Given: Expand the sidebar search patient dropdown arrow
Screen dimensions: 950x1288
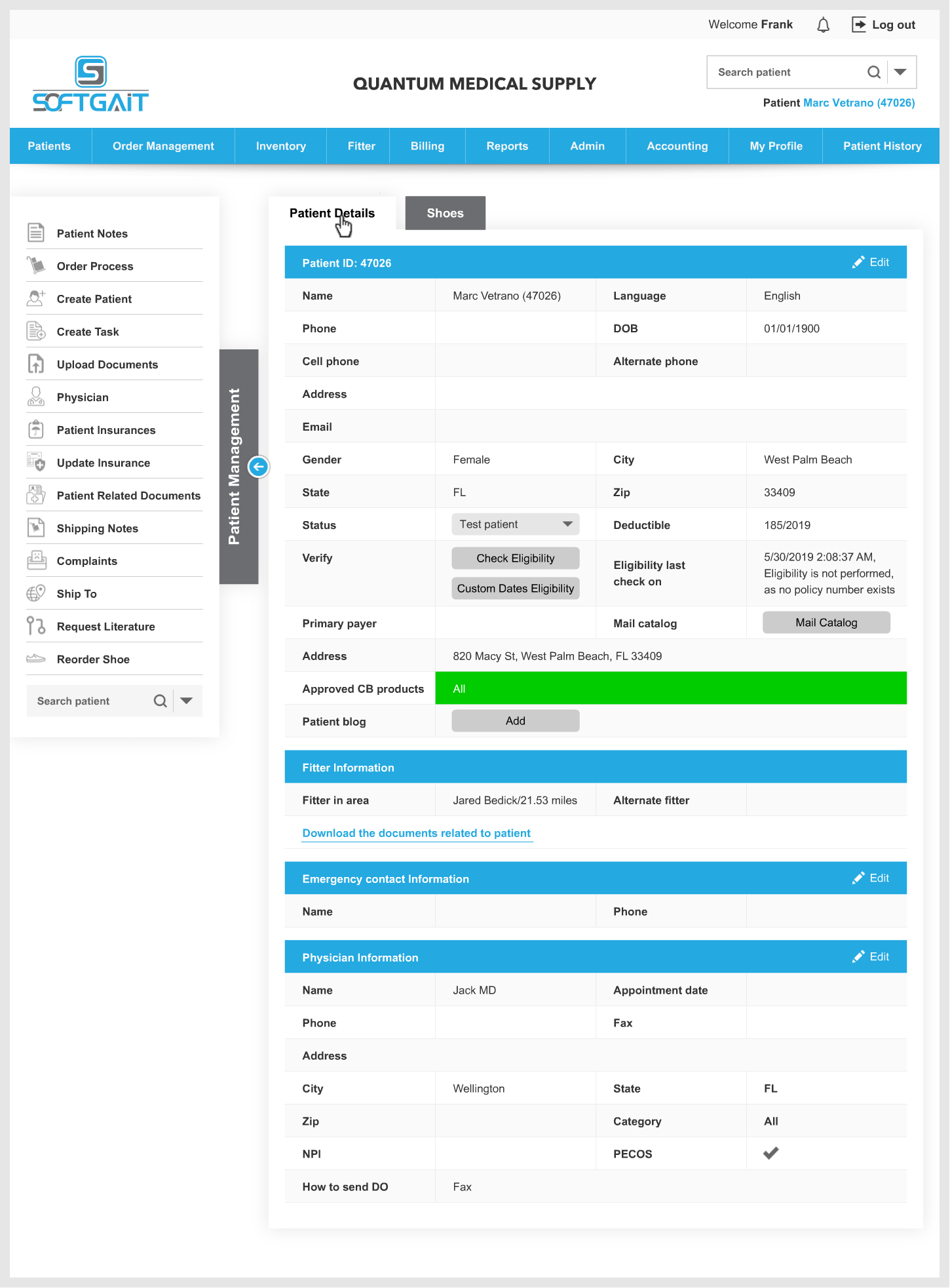Looking at the screenshot, I should (187, 701).
